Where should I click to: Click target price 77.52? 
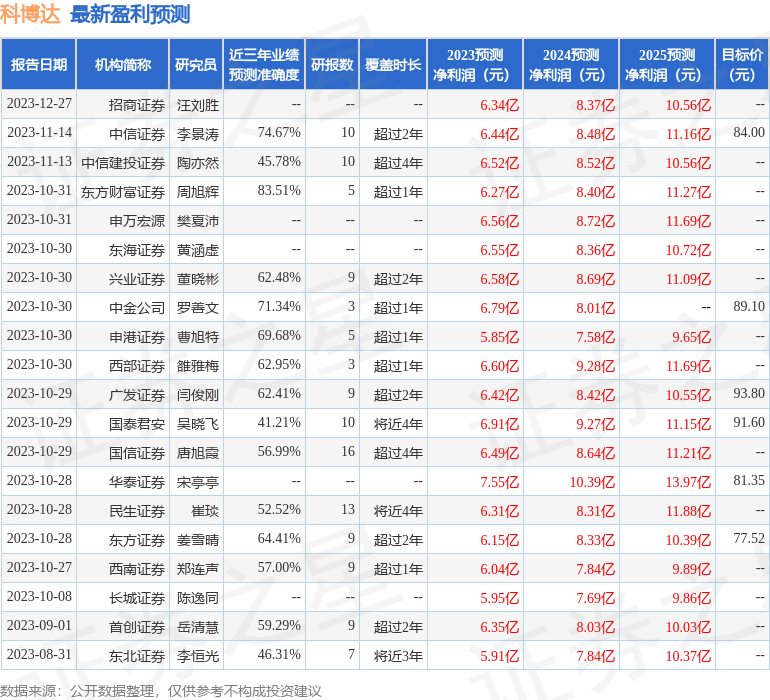coord(749,538)
